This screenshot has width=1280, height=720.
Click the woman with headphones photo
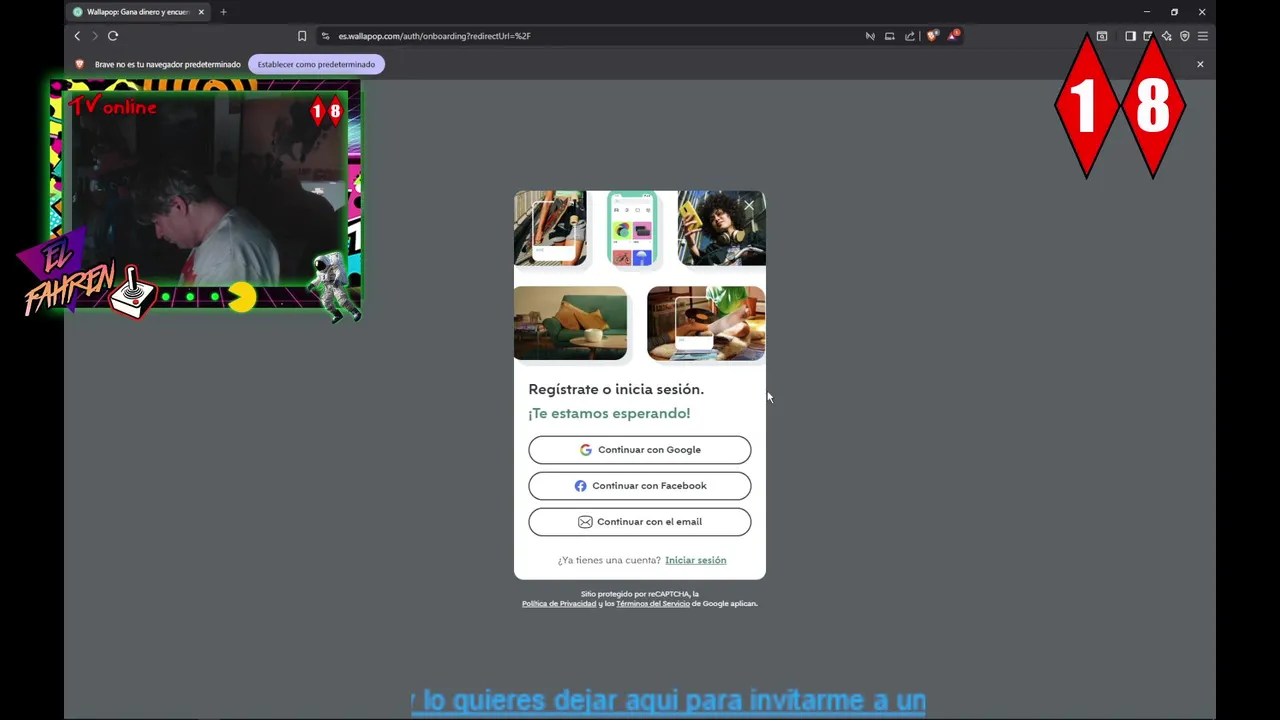(721, 228)
